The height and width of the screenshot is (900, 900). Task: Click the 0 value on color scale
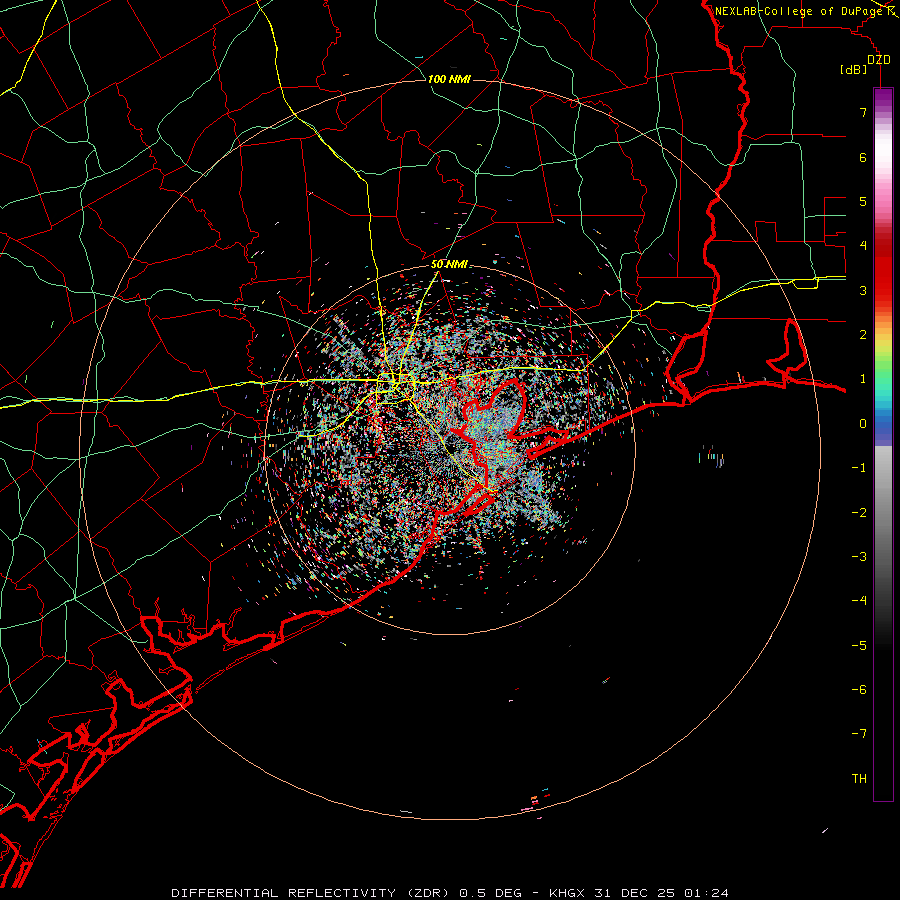[x=863, y=424]
